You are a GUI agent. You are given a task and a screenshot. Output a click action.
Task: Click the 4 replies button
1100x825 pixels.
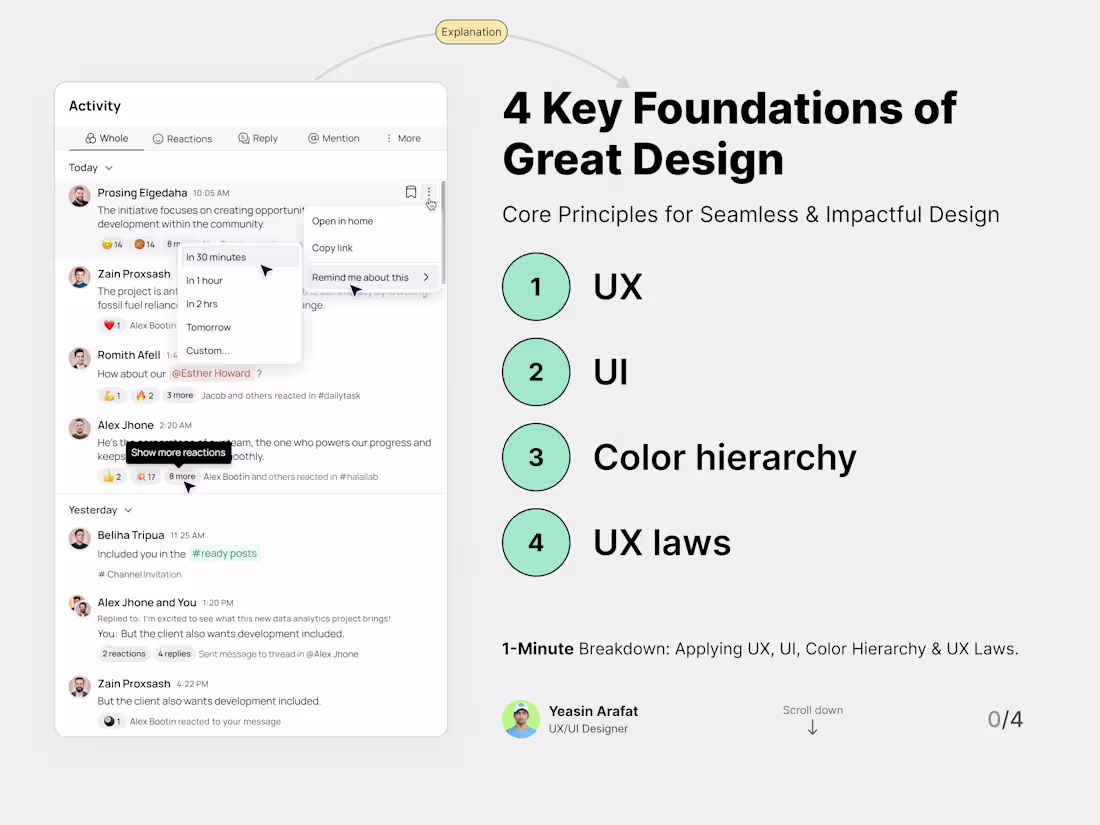[173, 653]
